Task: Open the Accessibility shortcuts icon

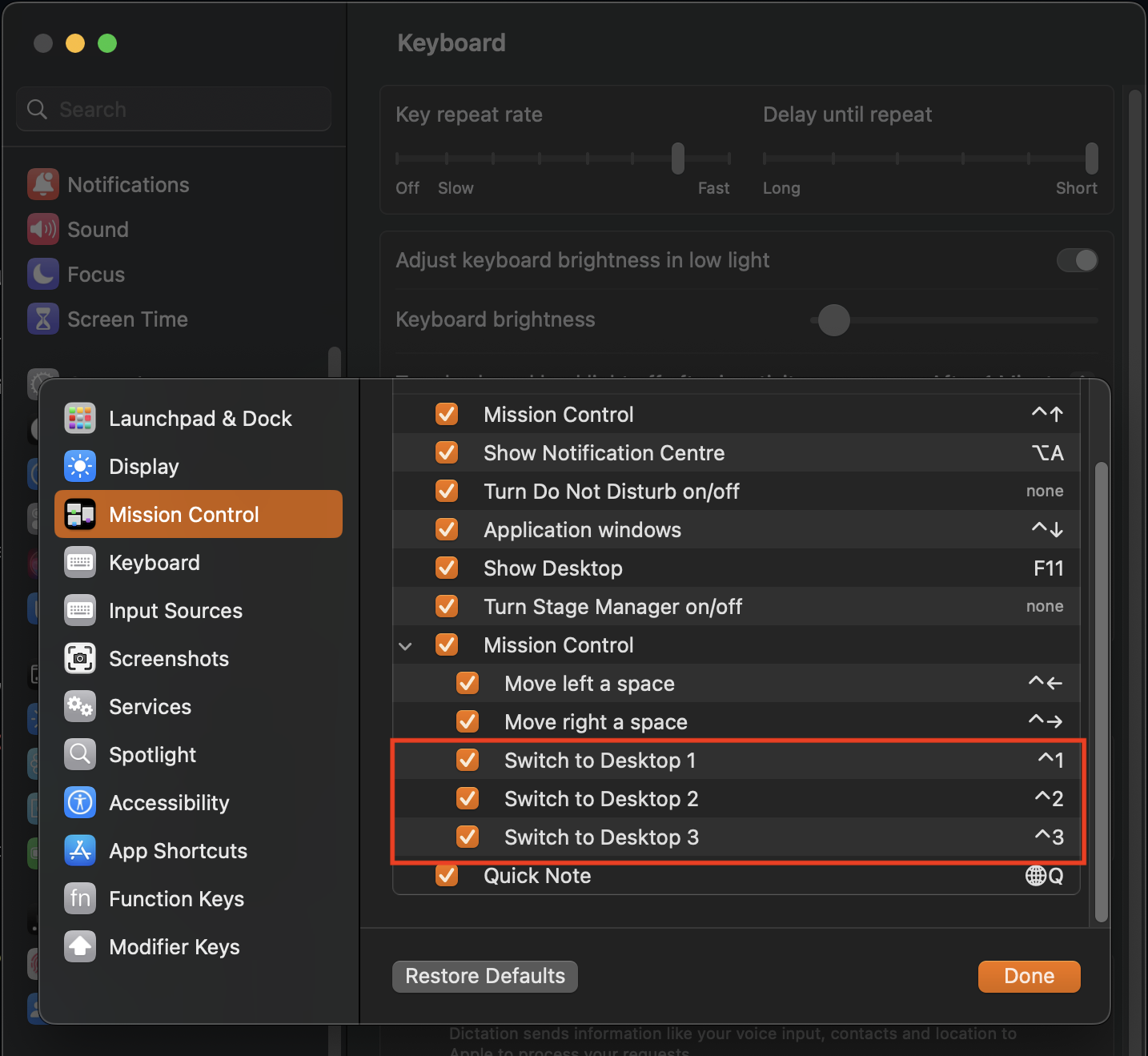Action: tap(80, 802)
